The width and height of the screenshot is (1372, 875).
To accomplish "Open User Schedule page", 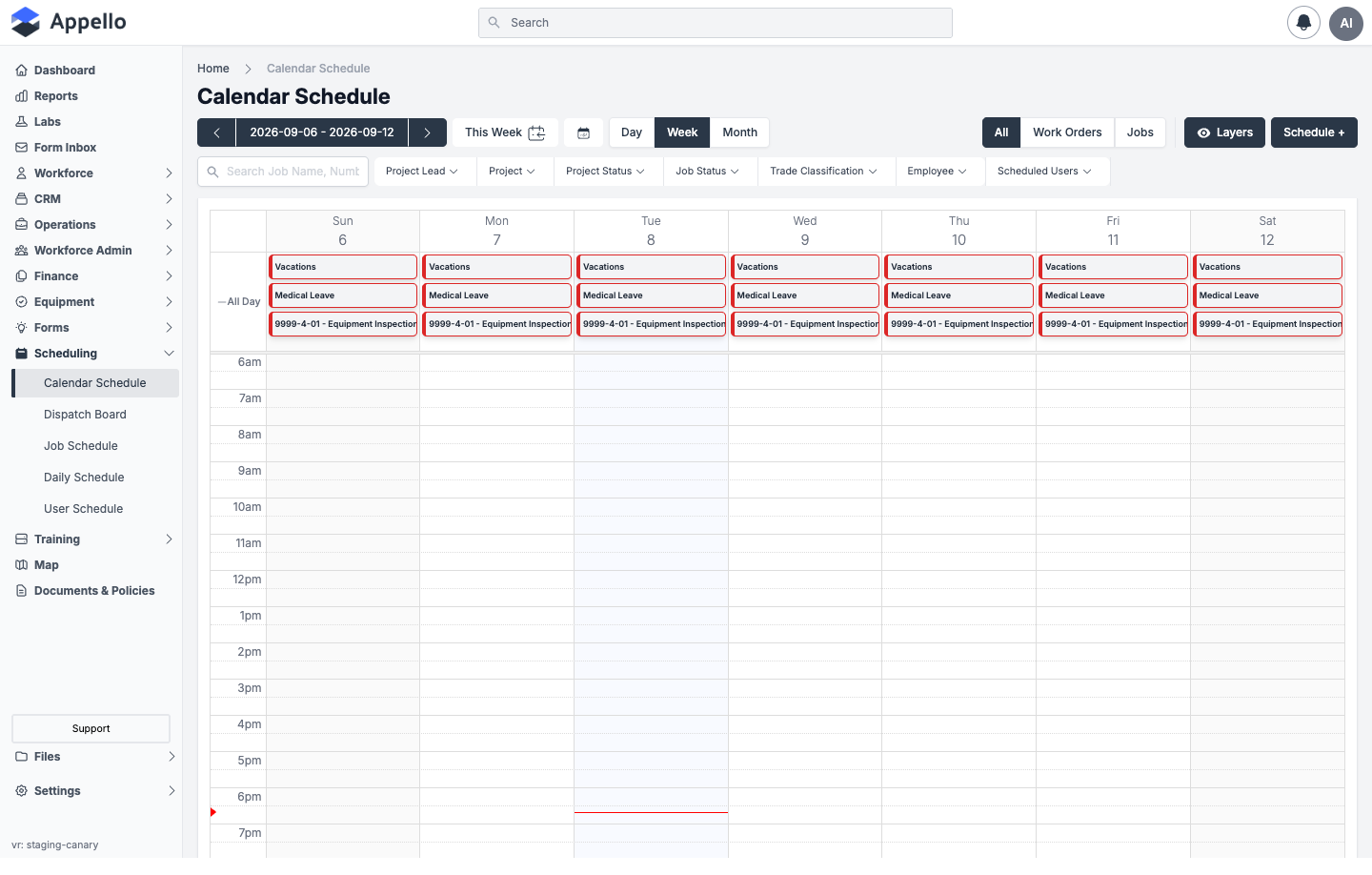I will pyautogui.click(x=83, y=509).
